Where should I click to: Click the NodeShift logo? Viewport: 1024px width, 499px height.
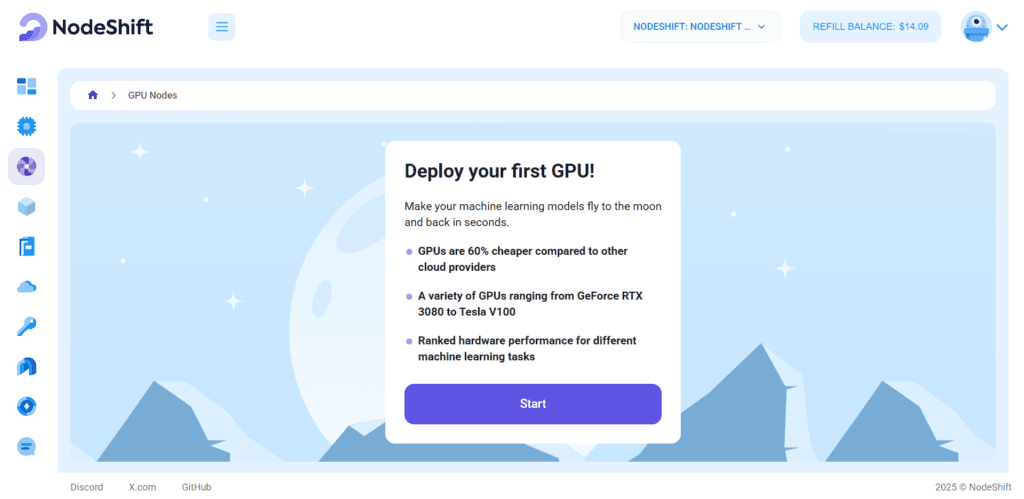(86, 27)
